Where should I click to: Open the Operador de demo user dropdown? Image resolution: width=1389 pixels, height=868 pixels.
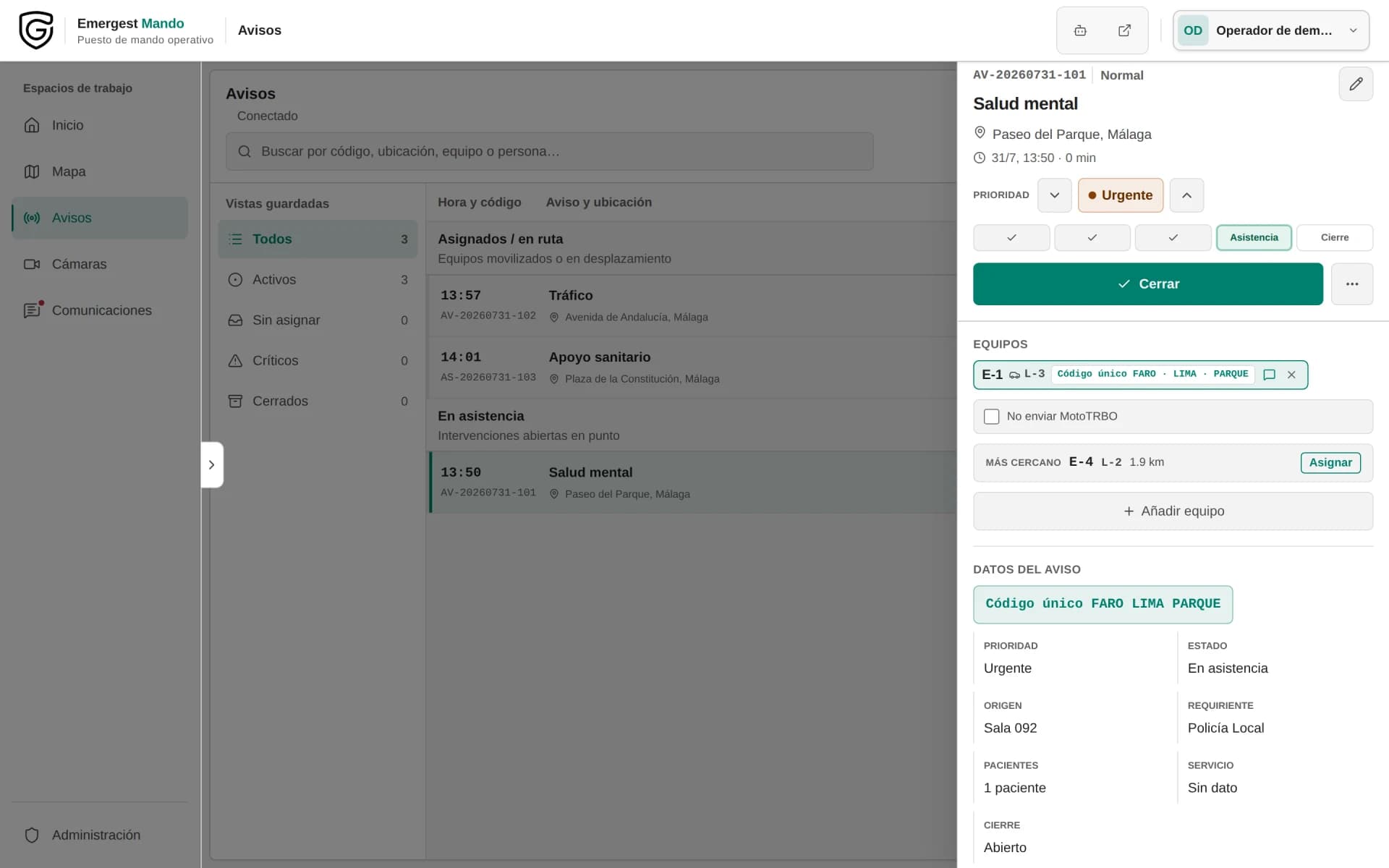coord(1271,30)
